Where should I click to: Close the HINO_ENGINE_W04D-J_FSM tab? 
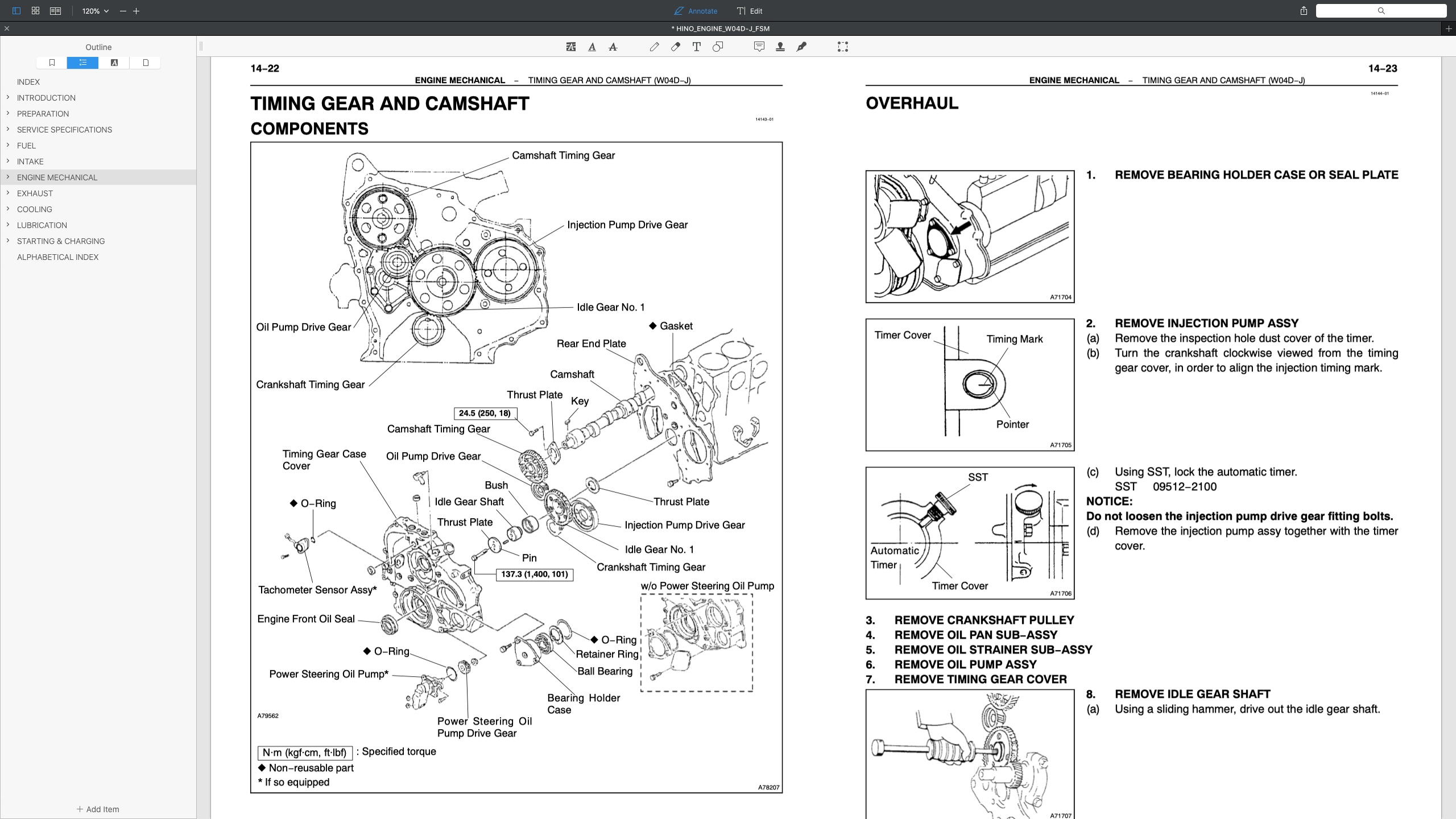click(7, 28)
